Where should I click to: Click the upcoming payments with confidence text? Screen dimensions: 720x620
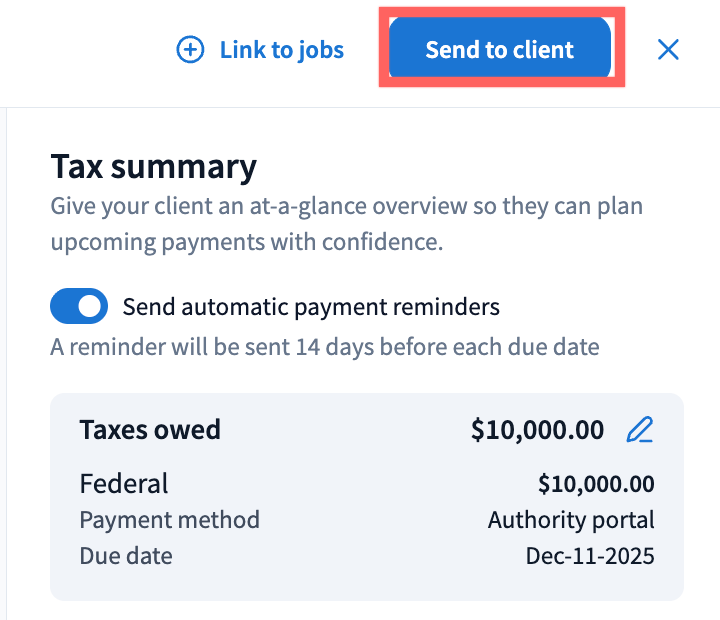(x=246, y=242)
